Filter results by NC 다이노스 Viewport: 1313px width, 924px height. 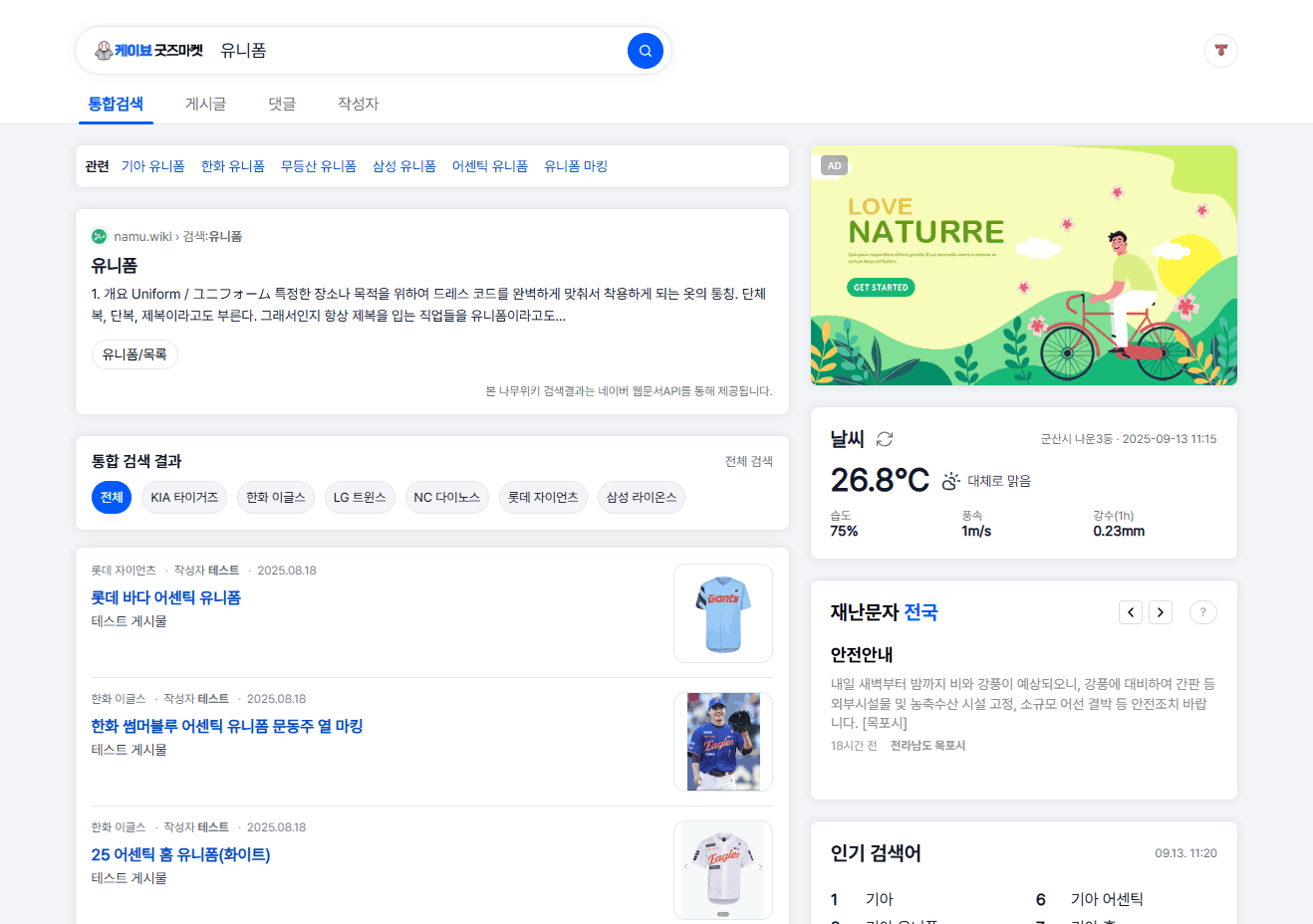pos(447,498)
